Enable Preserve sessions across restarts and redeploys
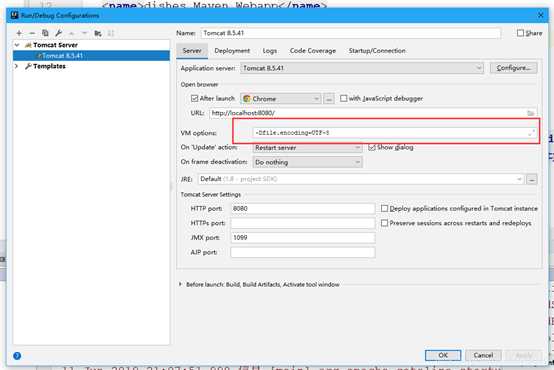Image resolution: width=554 pixels, height=370 pixels. coord(384,223)
